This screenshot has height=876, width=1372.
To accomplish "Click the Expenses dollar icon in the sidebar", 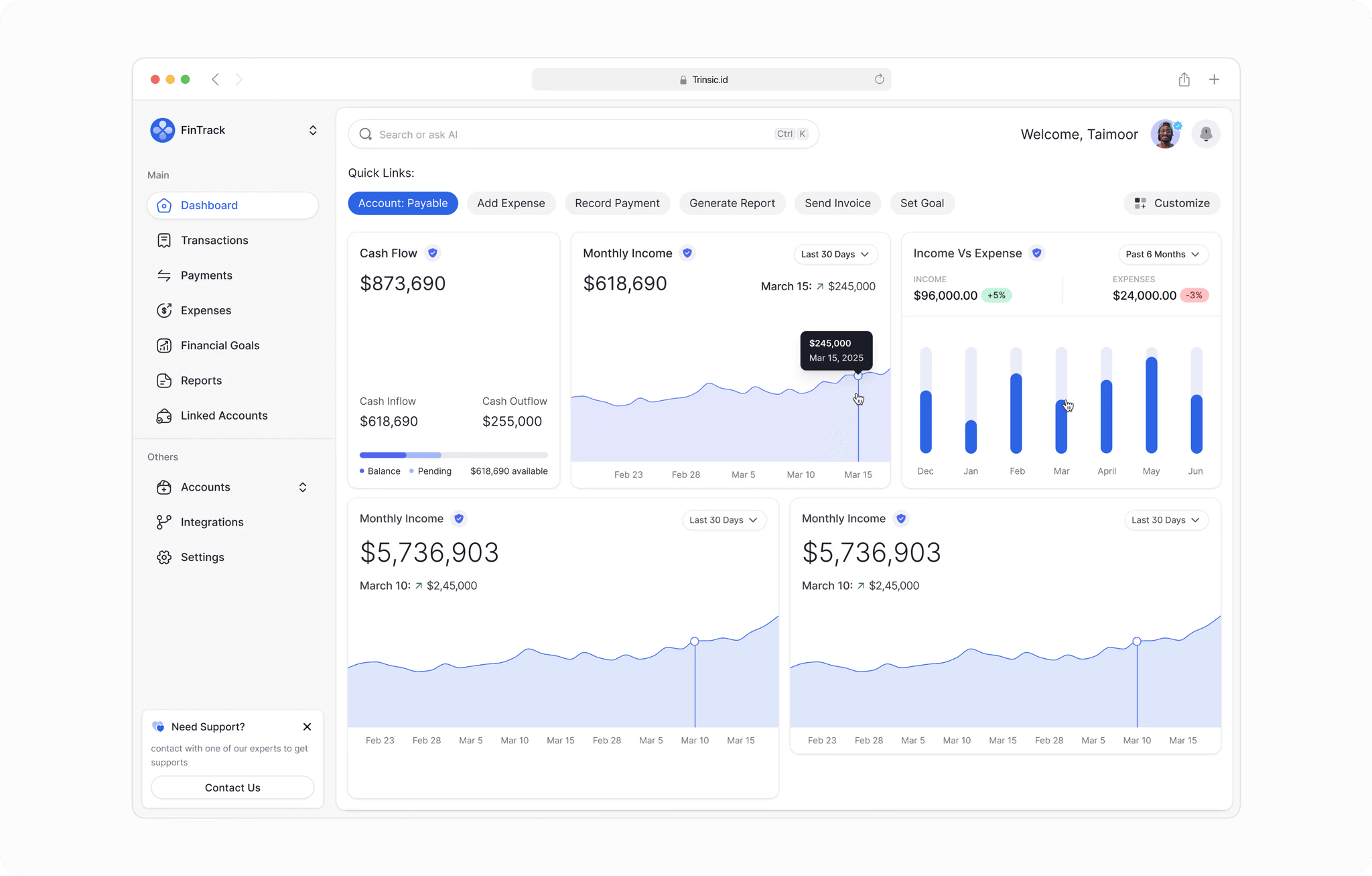I will [164, 310].
